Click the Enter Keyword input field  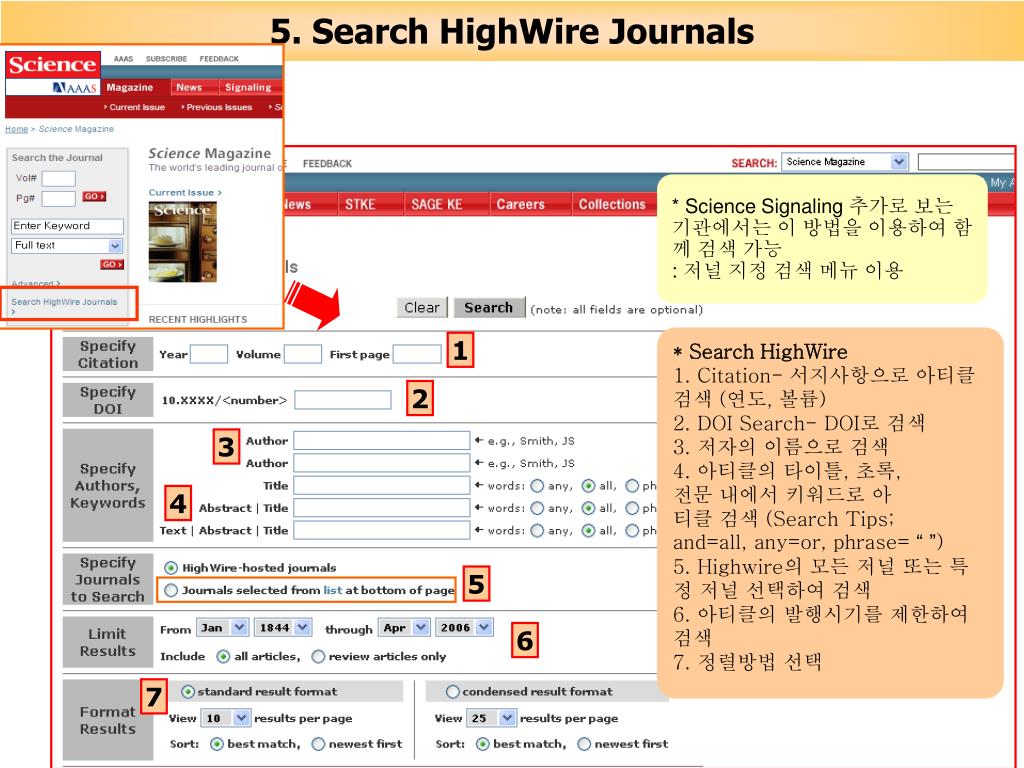(x=67, y=226)
